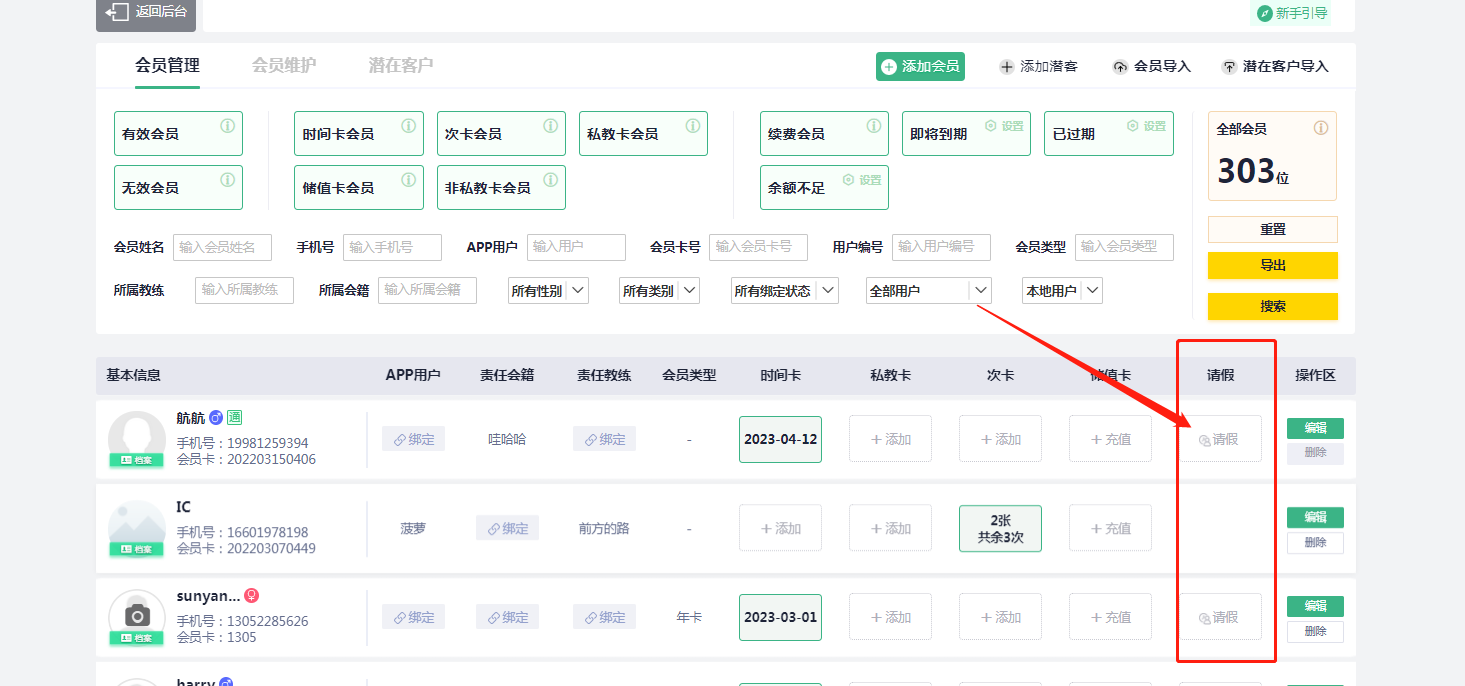Toggle the 私教卡会员 filter card
This screenshot has height=686, width=1465.
click(642, 134)
